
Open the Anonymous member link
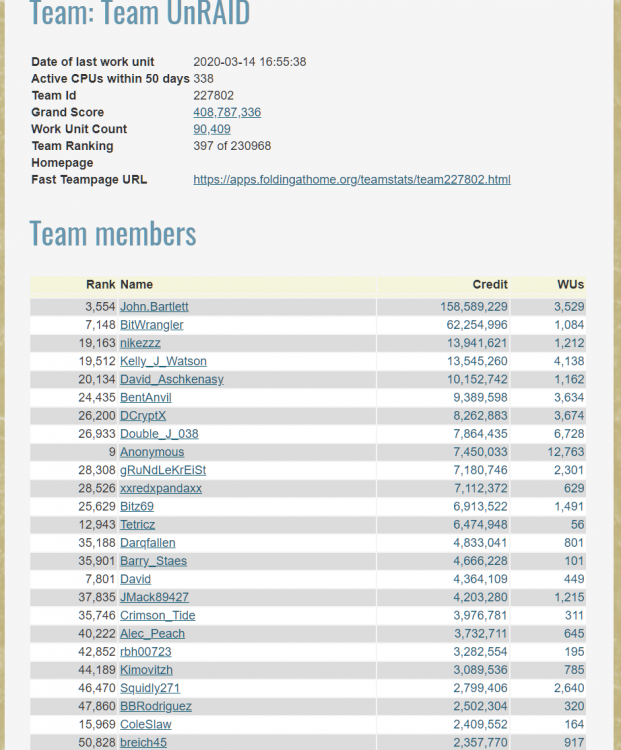pos(152,452)
